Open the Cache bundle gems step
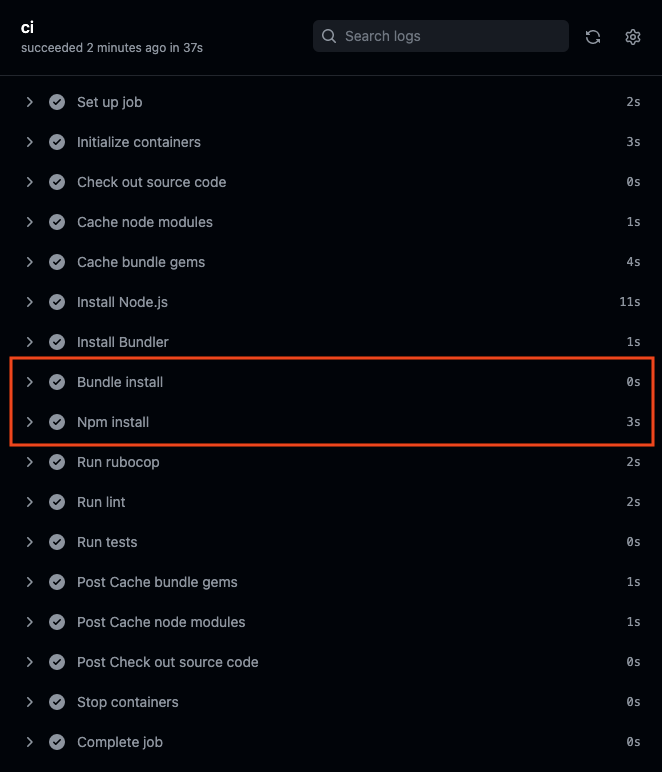The height and width of the screenshot is (772, 662). [x=331, y=262]
